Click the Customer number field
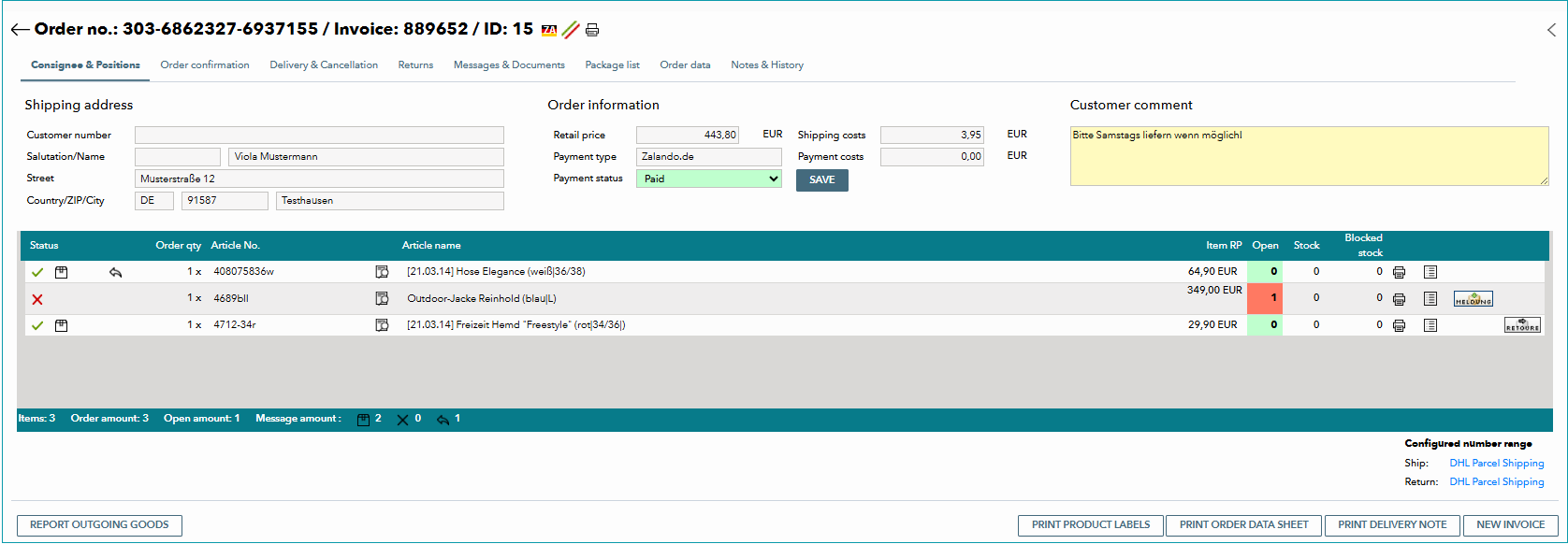1568x544 pixels. [x=319, y=136]
